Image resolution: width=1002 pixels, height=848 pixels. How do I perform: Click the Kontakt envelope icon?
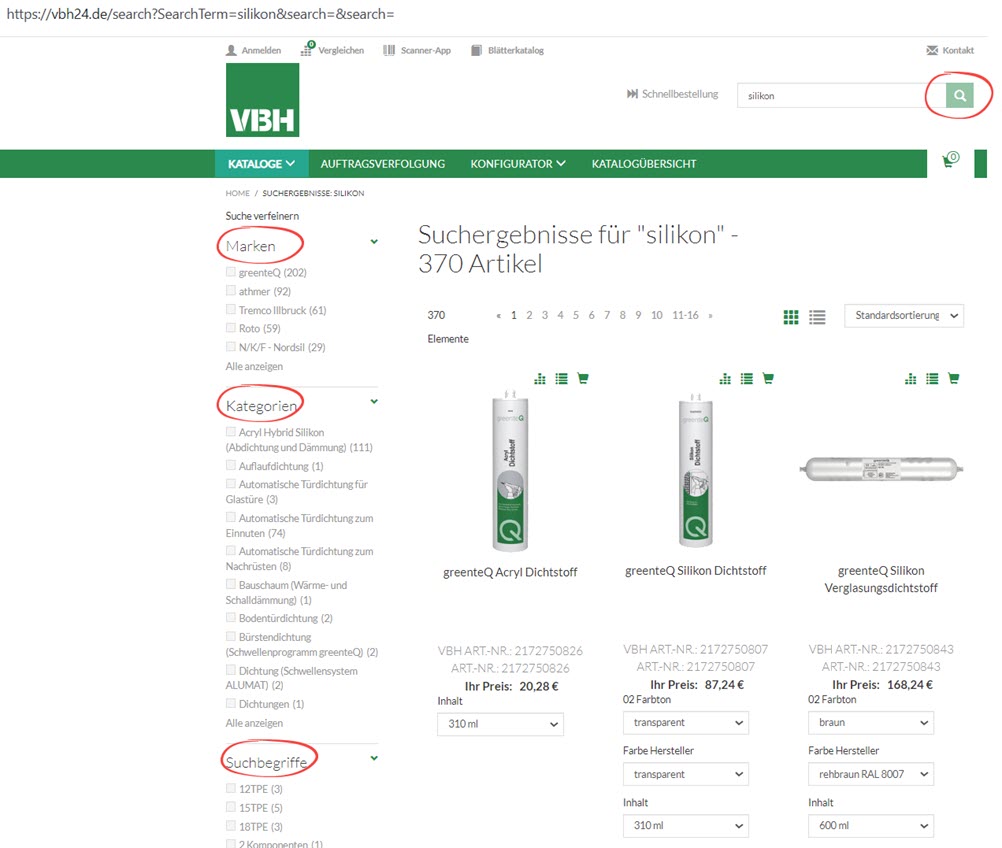tap(932, 50)
